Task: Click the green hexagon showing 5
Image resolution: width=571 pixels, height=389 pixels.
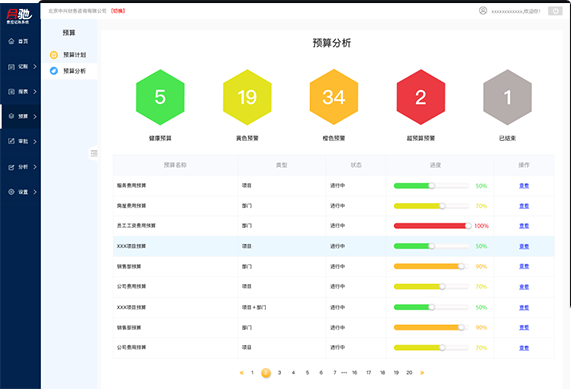Action: (160, 97)
